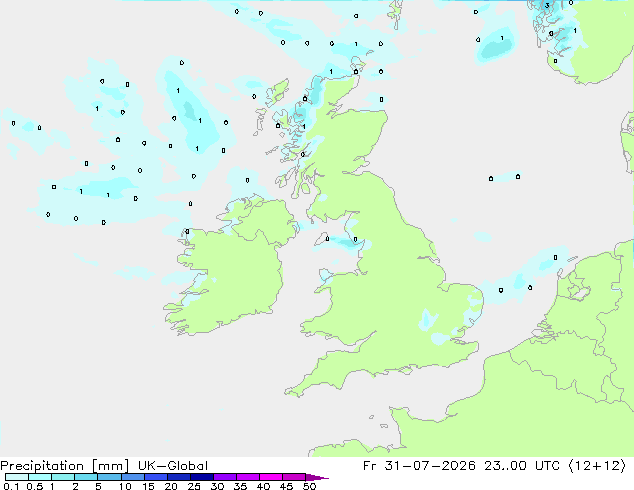Pick the 10–15 mm legend color swatch
634x490 pixels.
[133, 477]
